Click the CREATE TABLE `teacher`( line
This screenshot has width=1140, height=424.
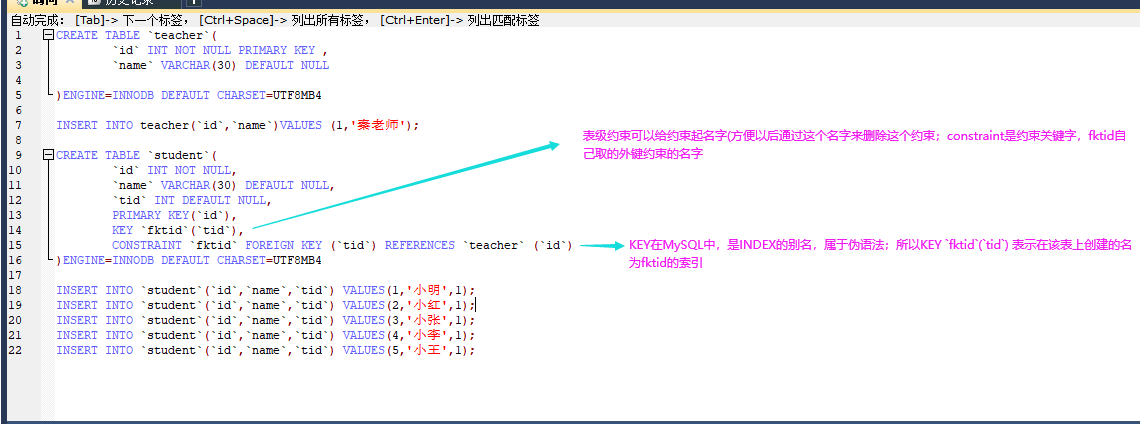tap(137, 35)
